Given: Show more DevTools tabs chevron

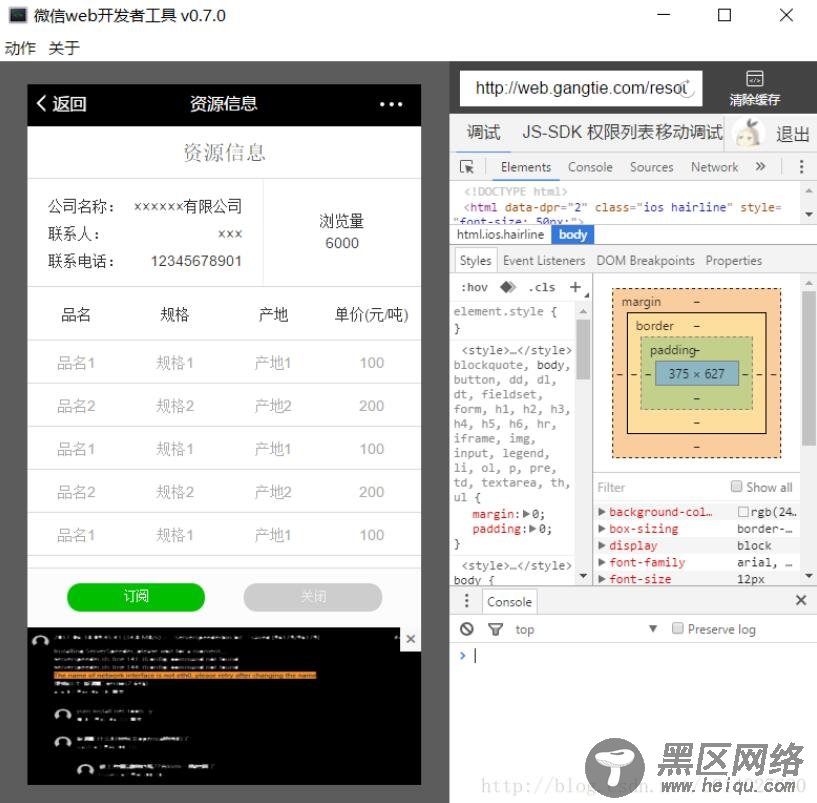Looking at the screenshot, I should 761,167.
